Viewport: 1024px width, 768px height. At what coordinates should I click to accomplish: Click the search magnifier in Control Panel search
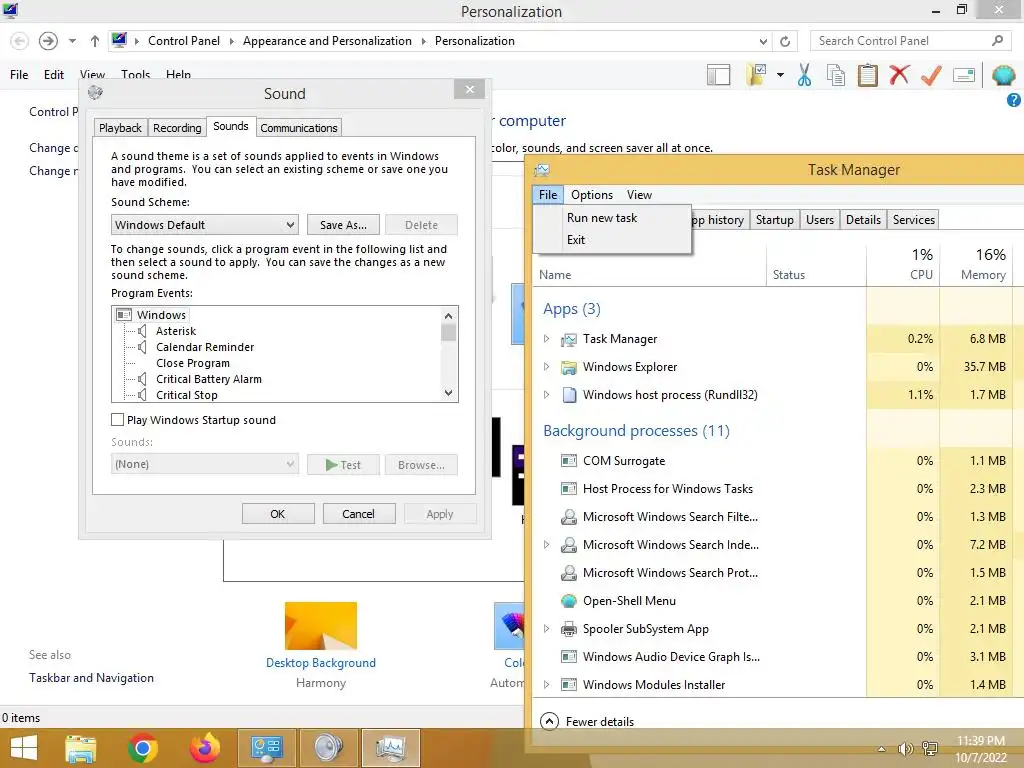coord(997,40)
